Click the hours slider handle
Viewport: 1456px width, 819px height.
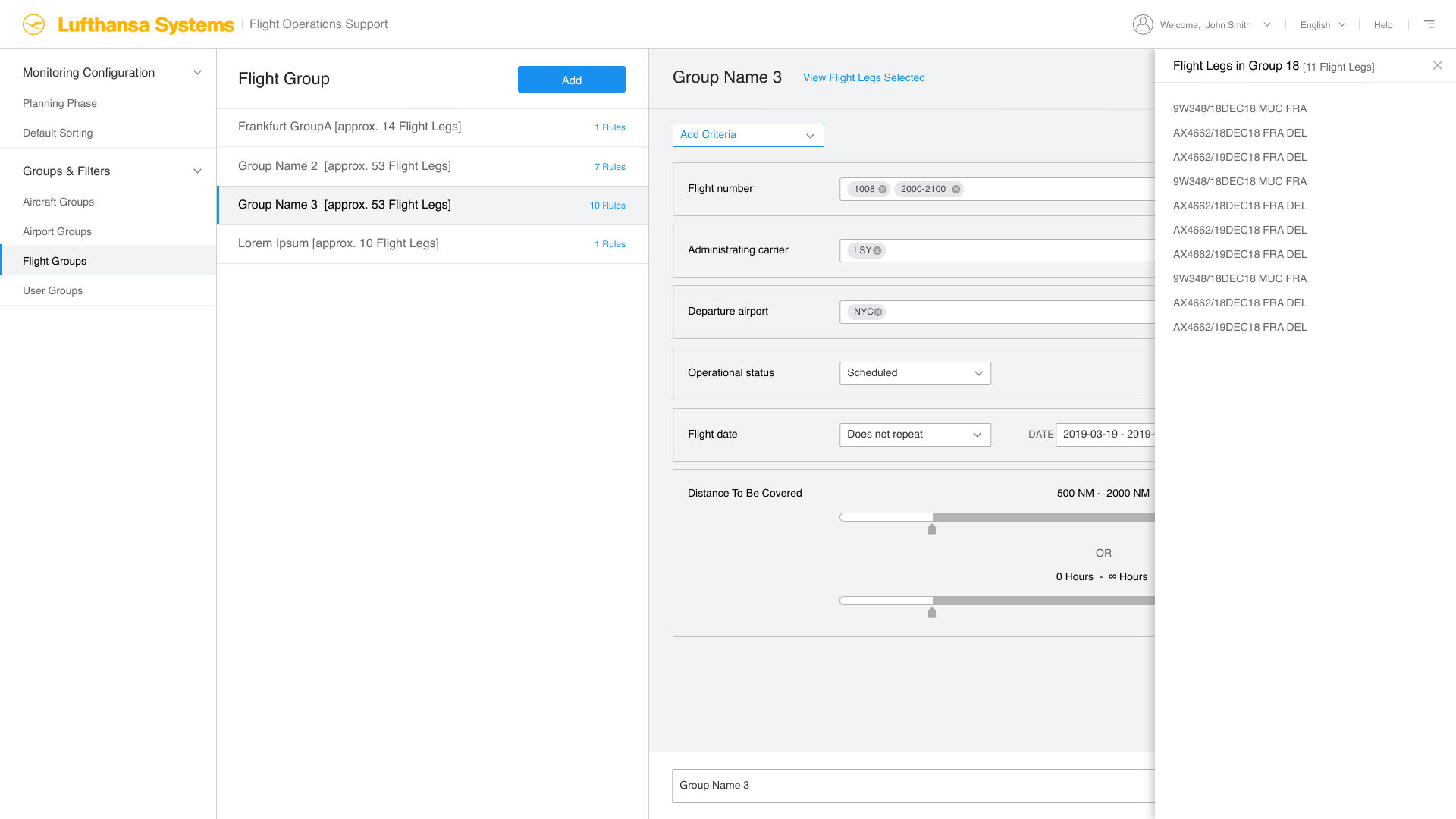[932, 613]
